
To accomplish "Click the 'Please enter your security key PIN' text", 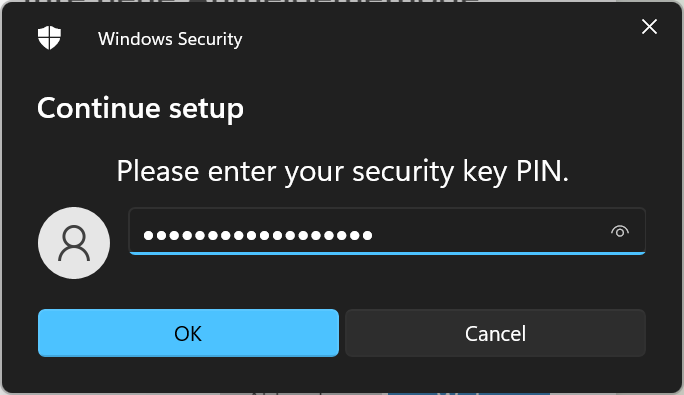I will (342, 171).
